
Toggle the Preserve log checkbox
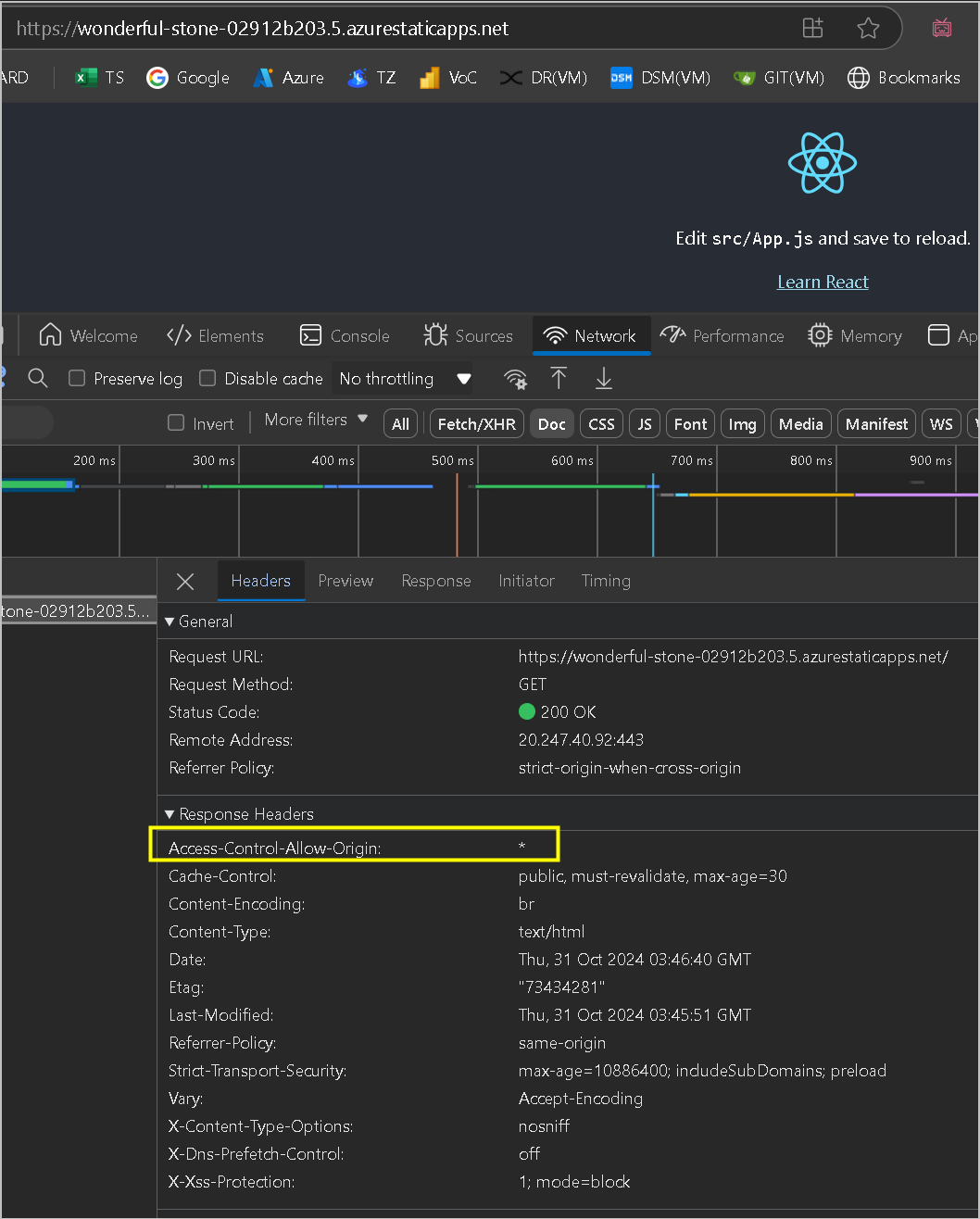click(x=77, y=378)
